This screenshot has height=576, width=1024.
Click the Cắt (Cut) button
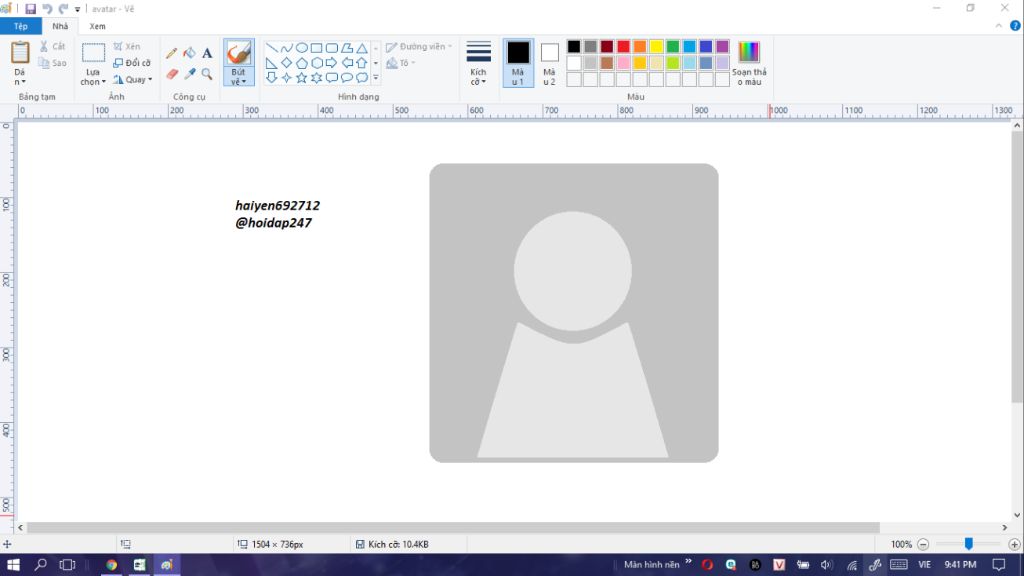(x=52, y=46)
